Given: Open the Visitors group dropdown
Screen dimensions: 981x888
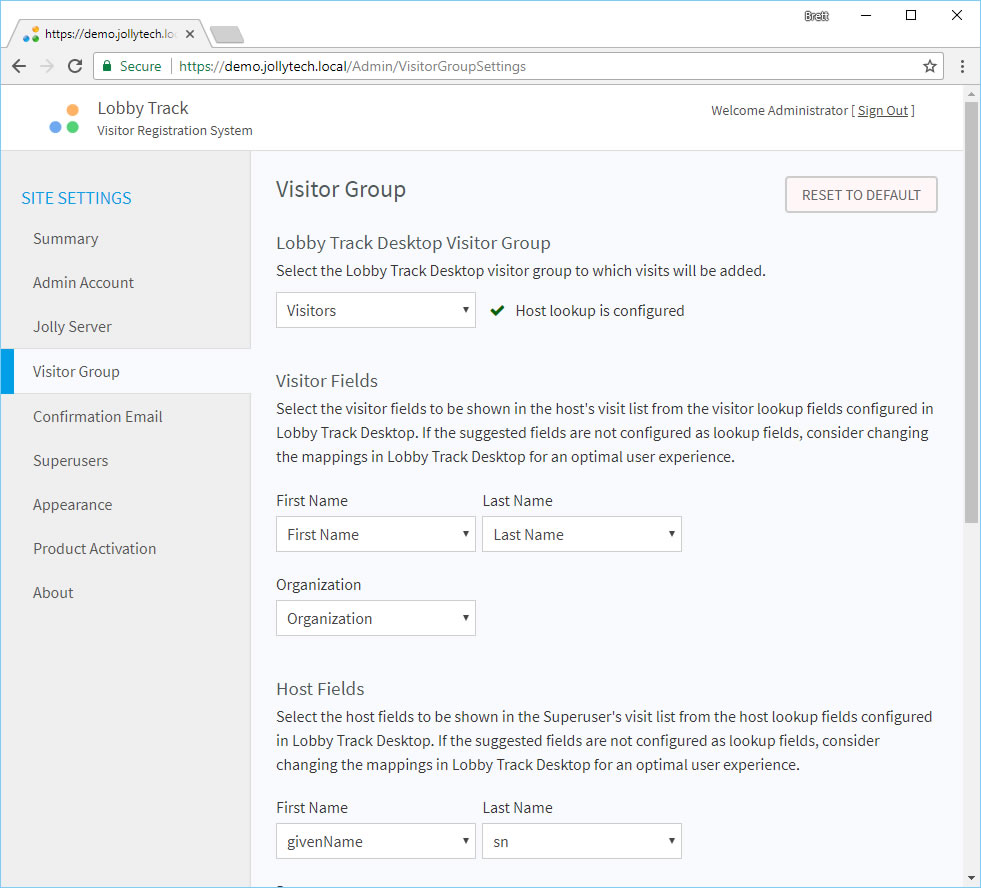Looking at the screenshot, I should [x=376, y=310].
